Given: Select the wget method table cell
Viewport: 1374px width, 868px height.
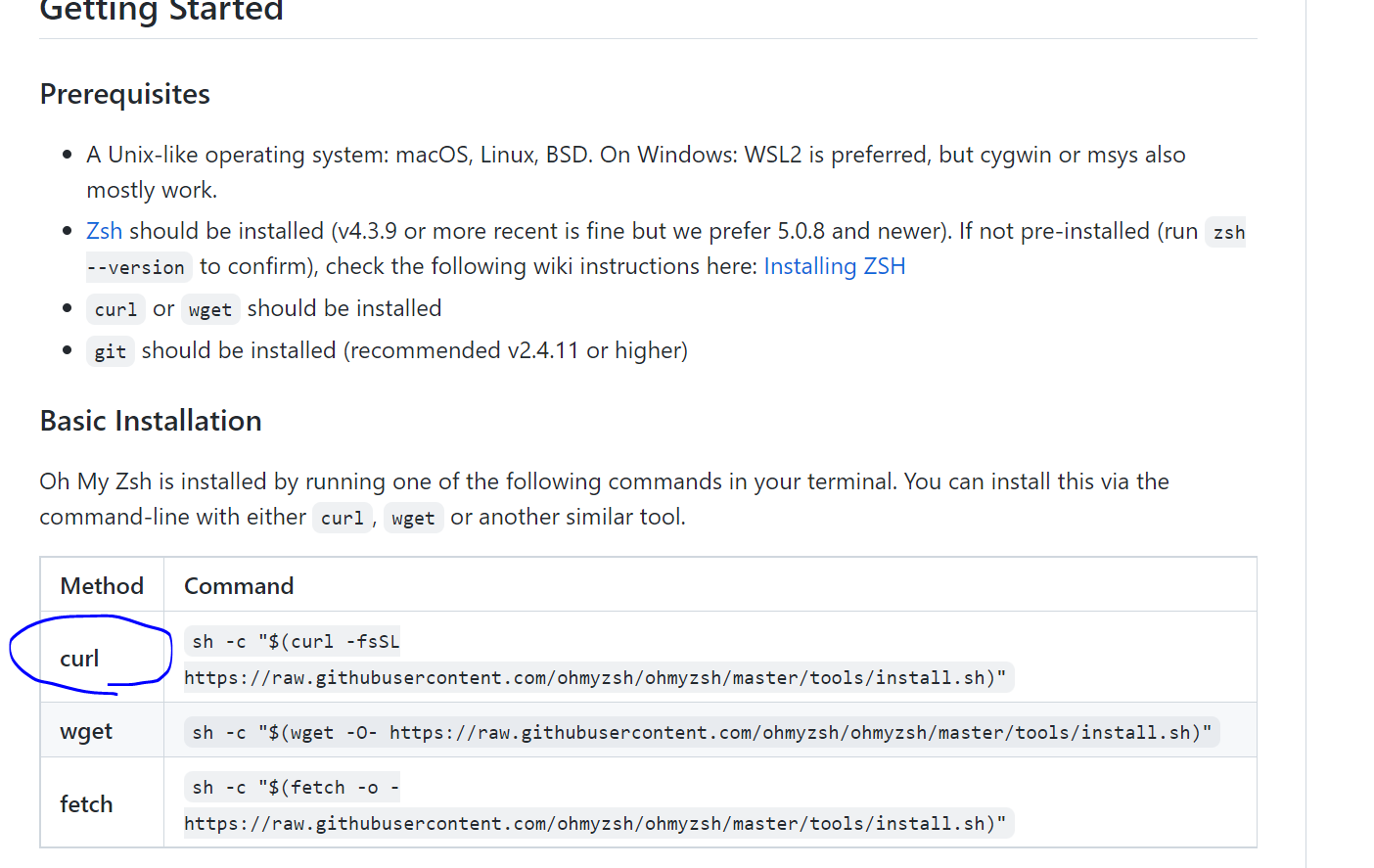Looking at the screenshot, I should pos(102,730).
